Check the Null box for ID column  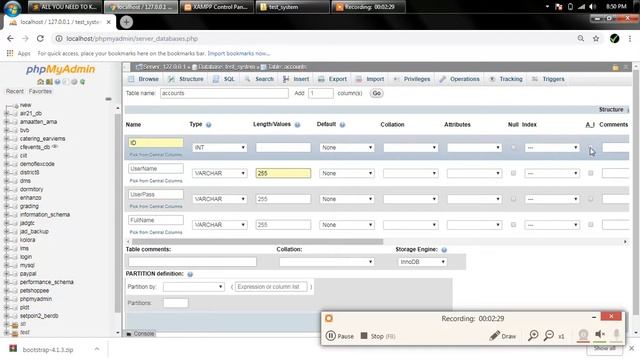pyautogui.click(x=513, y=147)
